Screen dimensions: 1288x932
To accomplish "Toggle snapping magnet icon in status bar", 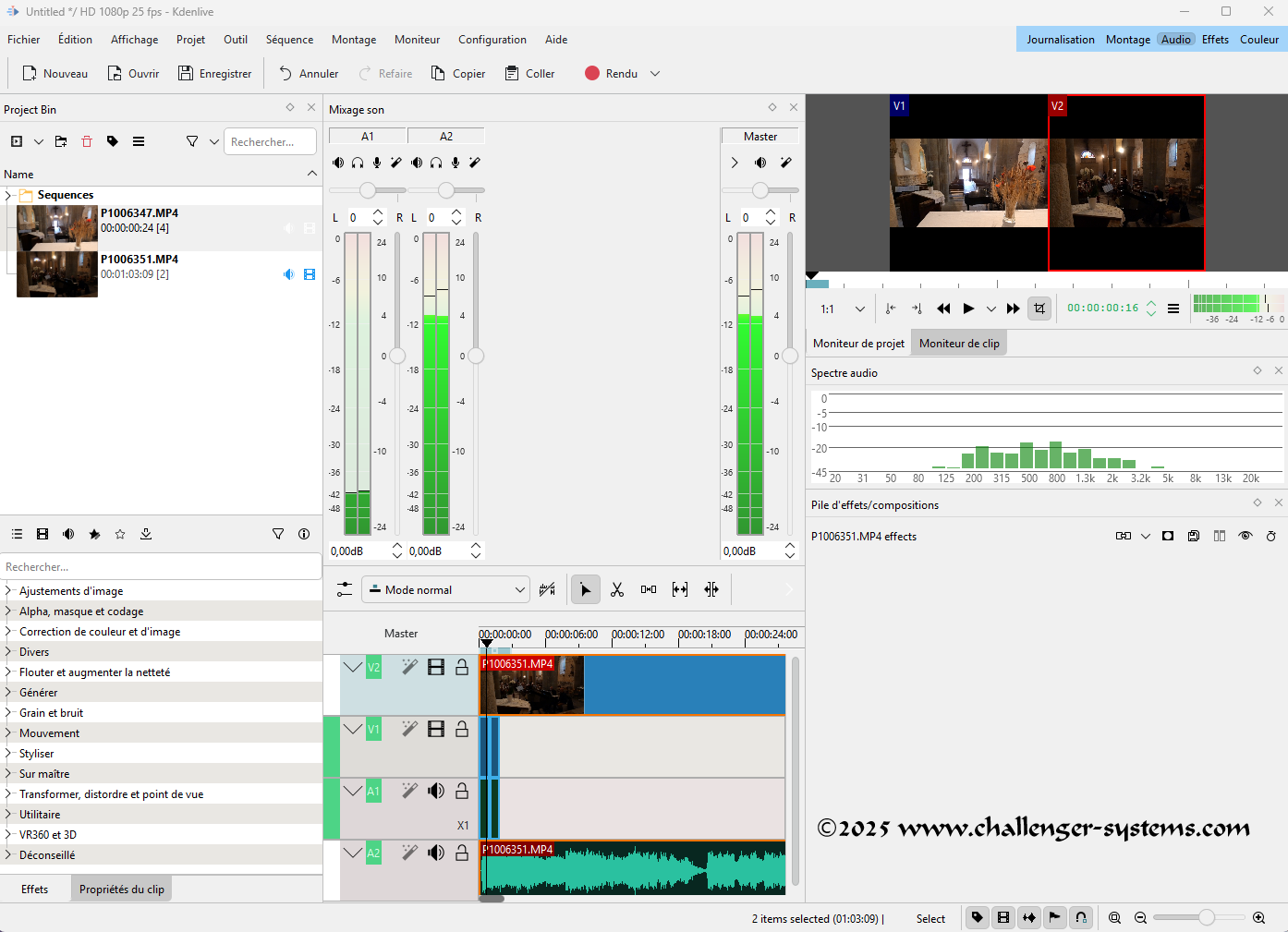I will (x=1081, y=917).
